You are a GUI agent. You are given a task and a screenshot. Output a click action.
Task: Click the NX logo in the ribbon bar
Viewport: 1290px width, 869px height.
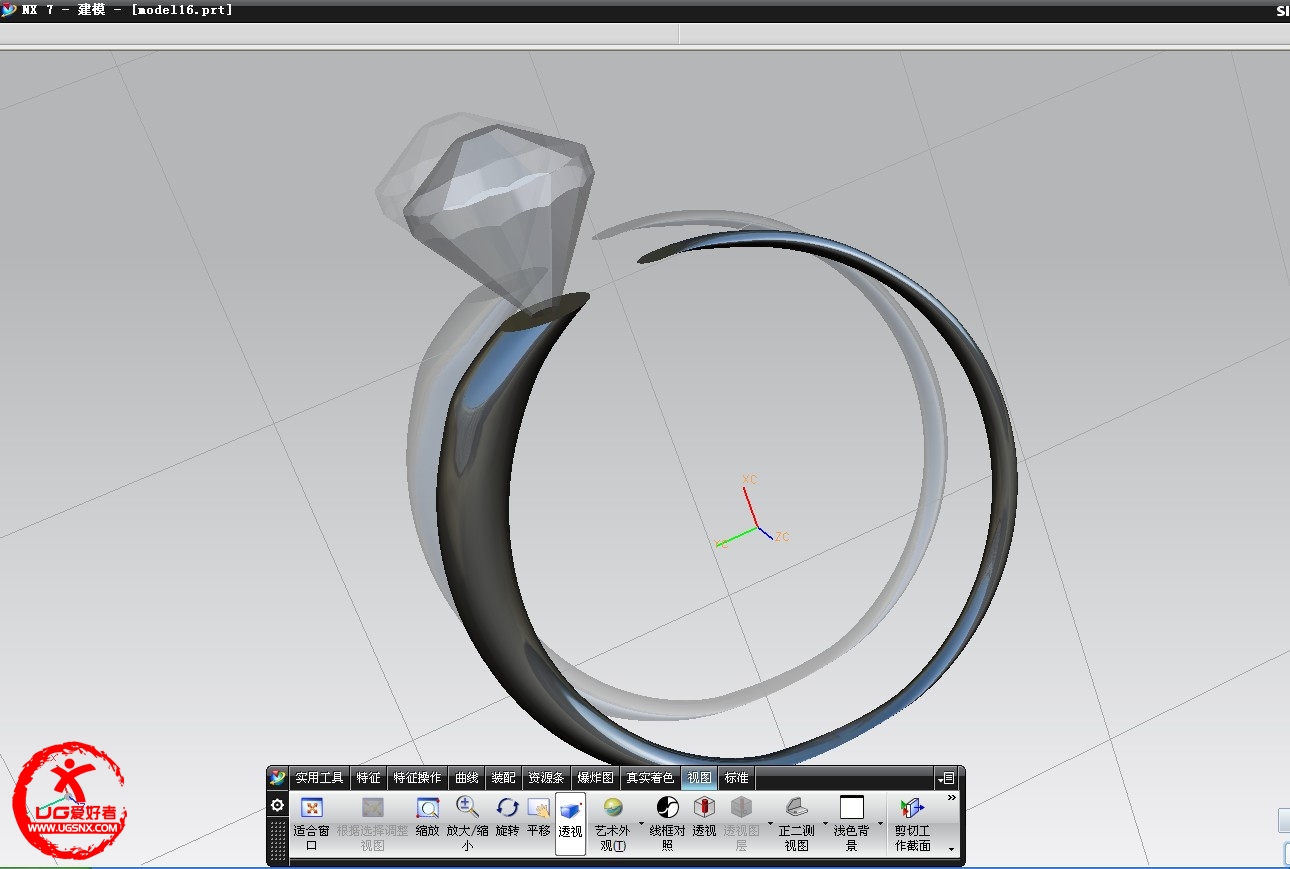pos(278,777)
